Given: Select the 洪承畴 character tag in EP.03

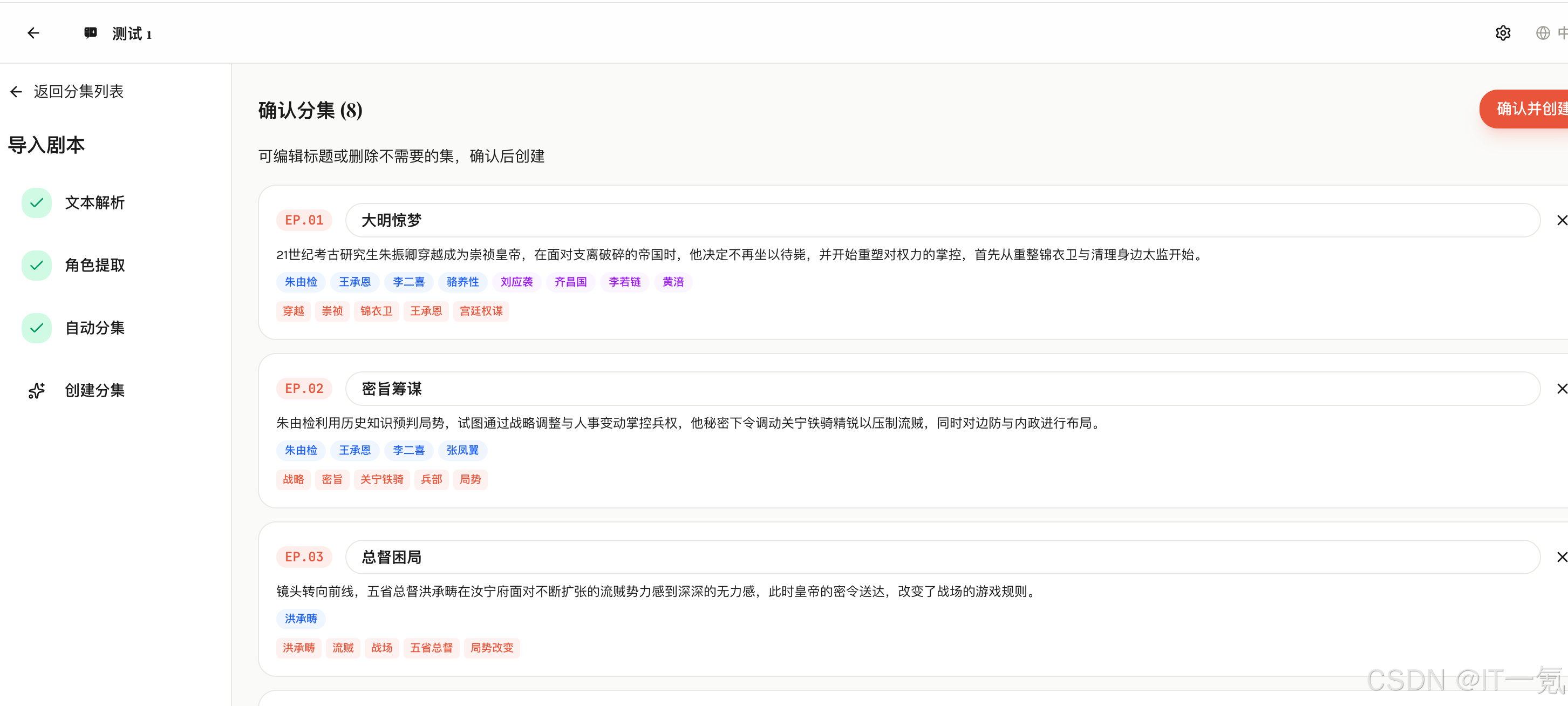Looking at the screenshot, I should [301, 618].
